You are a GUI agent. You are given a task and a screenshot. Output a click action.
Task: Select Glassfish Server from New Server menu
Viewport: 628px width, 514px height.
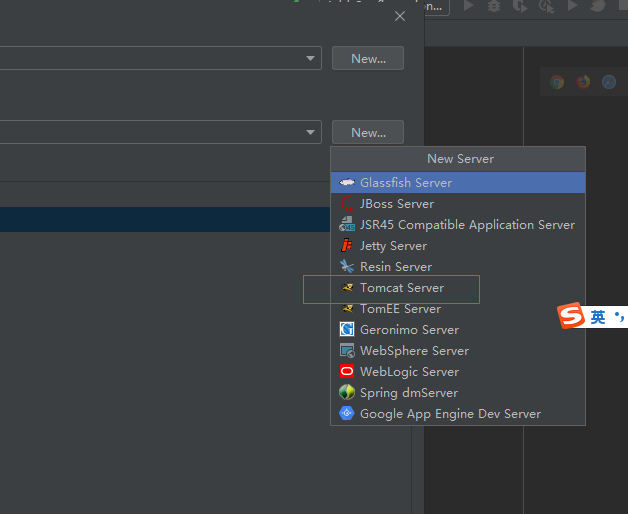tap(458, 183)
